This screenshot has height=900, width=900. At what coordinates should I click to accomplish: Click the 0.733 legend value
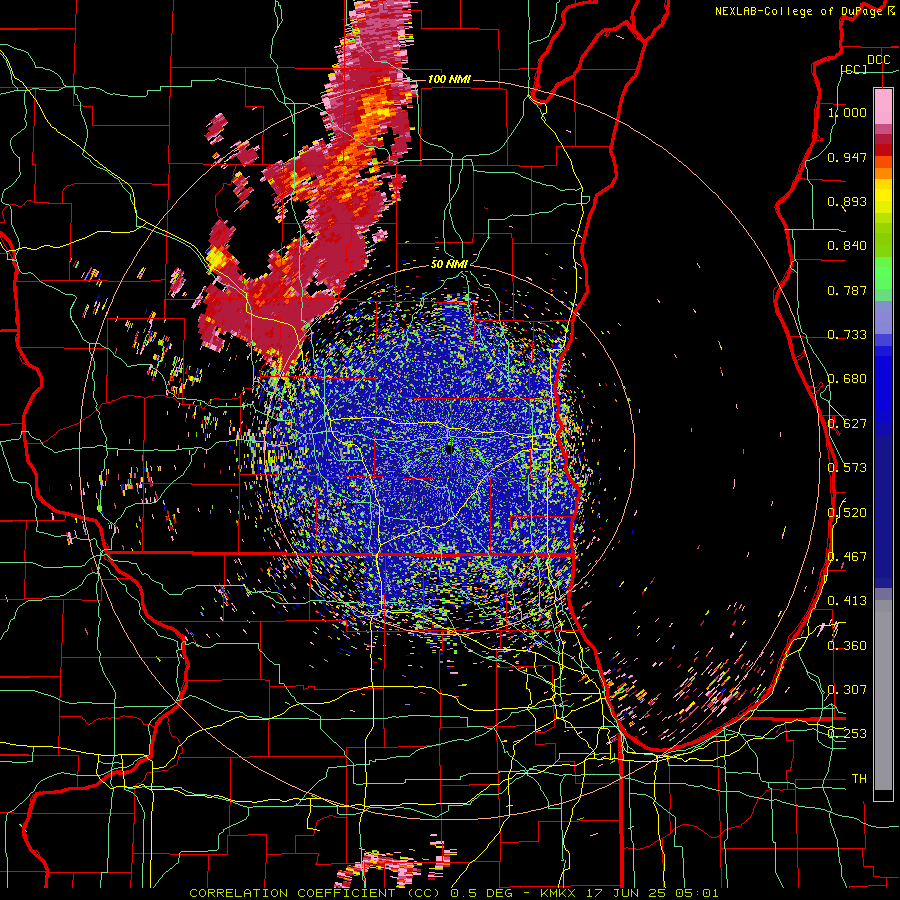[847, 335]
